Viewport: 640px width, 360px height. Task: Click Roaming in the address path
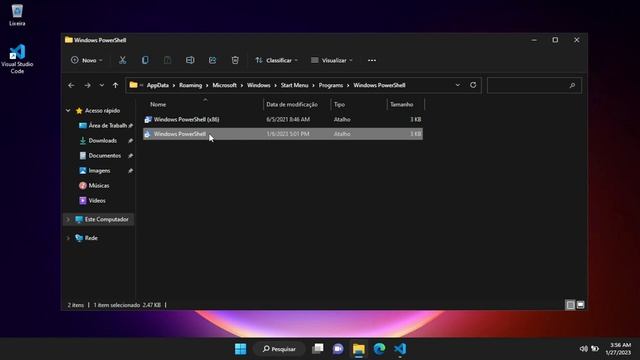coord(191,85)
